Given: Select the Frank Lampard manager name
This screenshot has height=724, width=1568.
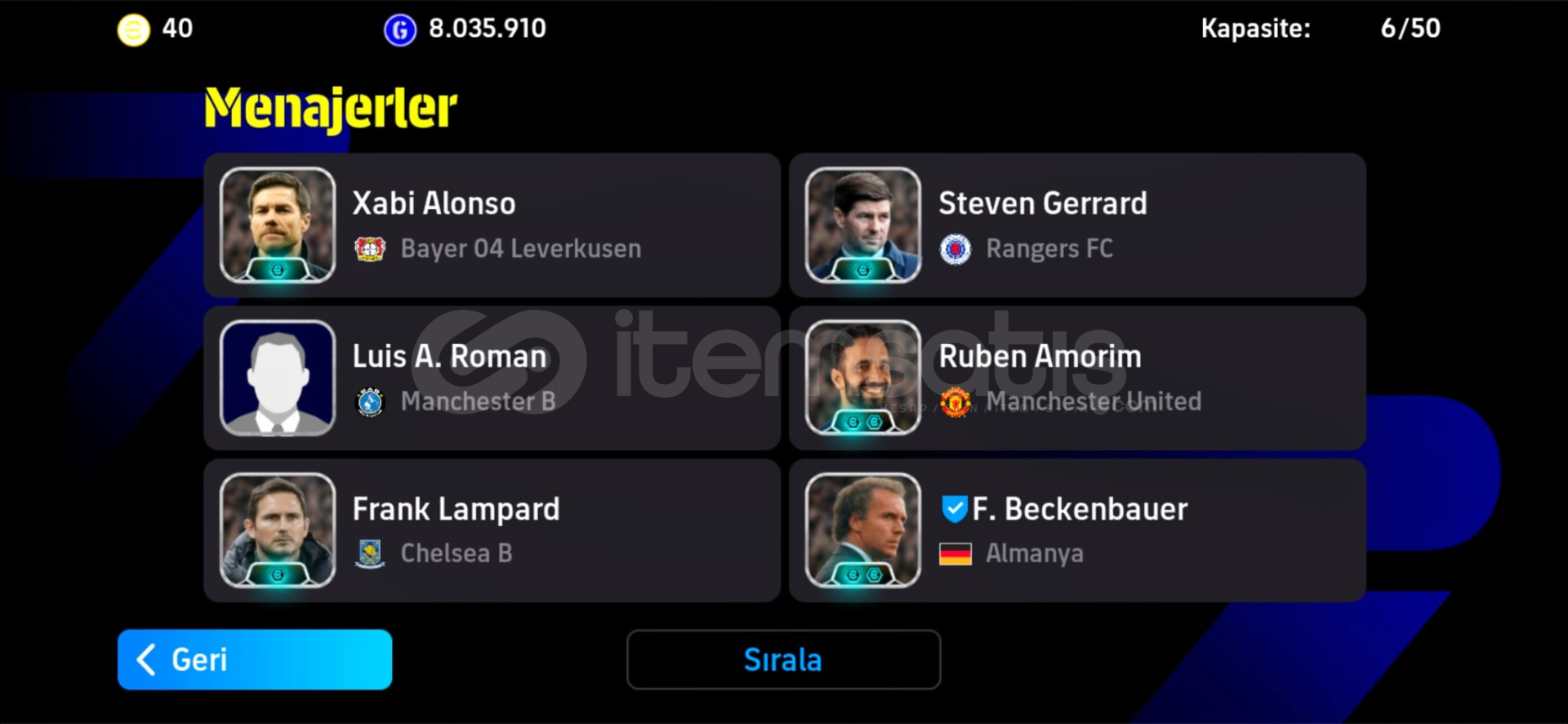Looking at the screenshot, I should tap(456, 508).
